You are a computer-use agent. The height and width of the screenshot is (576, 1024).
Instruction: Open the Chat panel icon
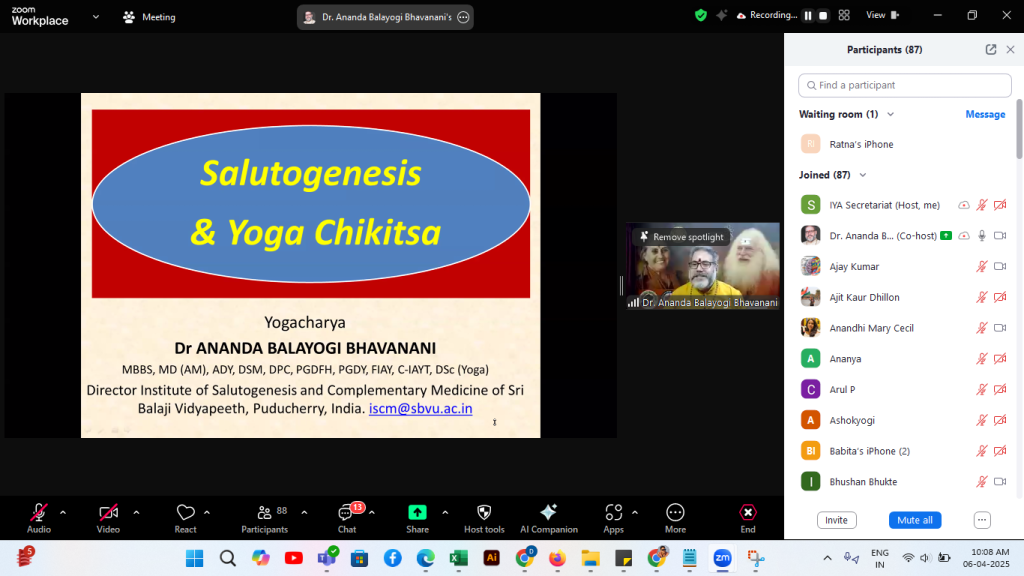(x=346, y=513)
